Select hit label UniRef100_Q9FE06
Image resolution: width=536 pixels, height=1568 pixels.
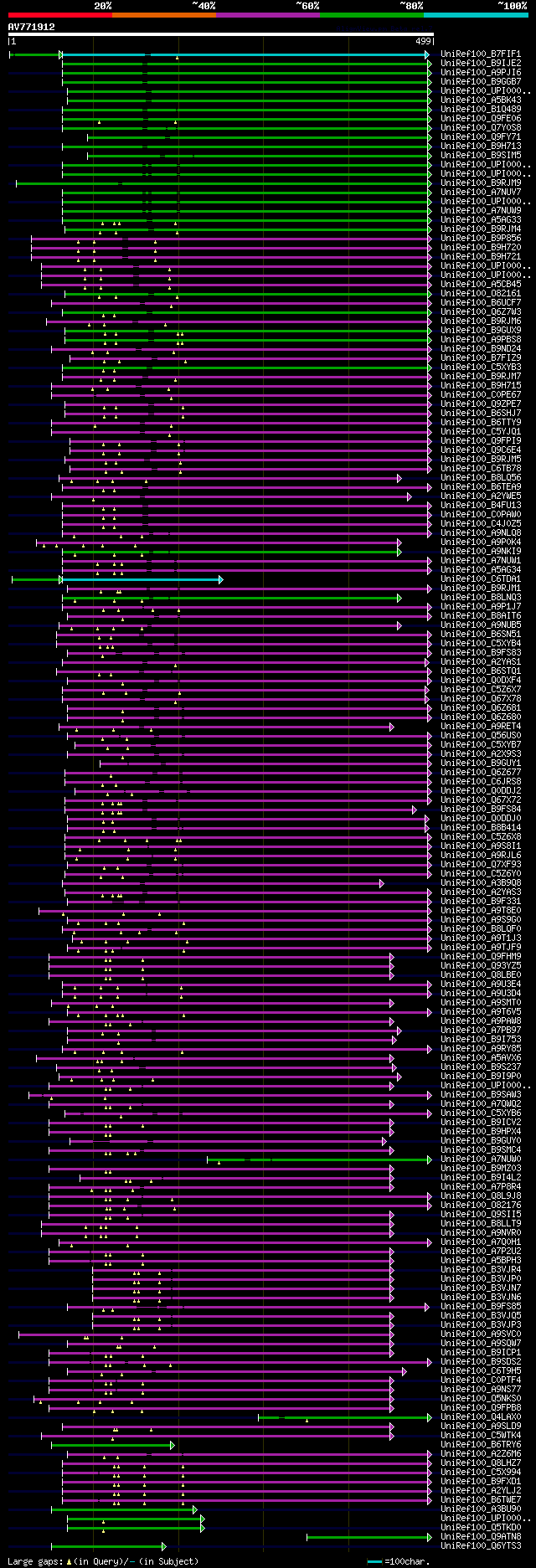(x=481, y=119)
